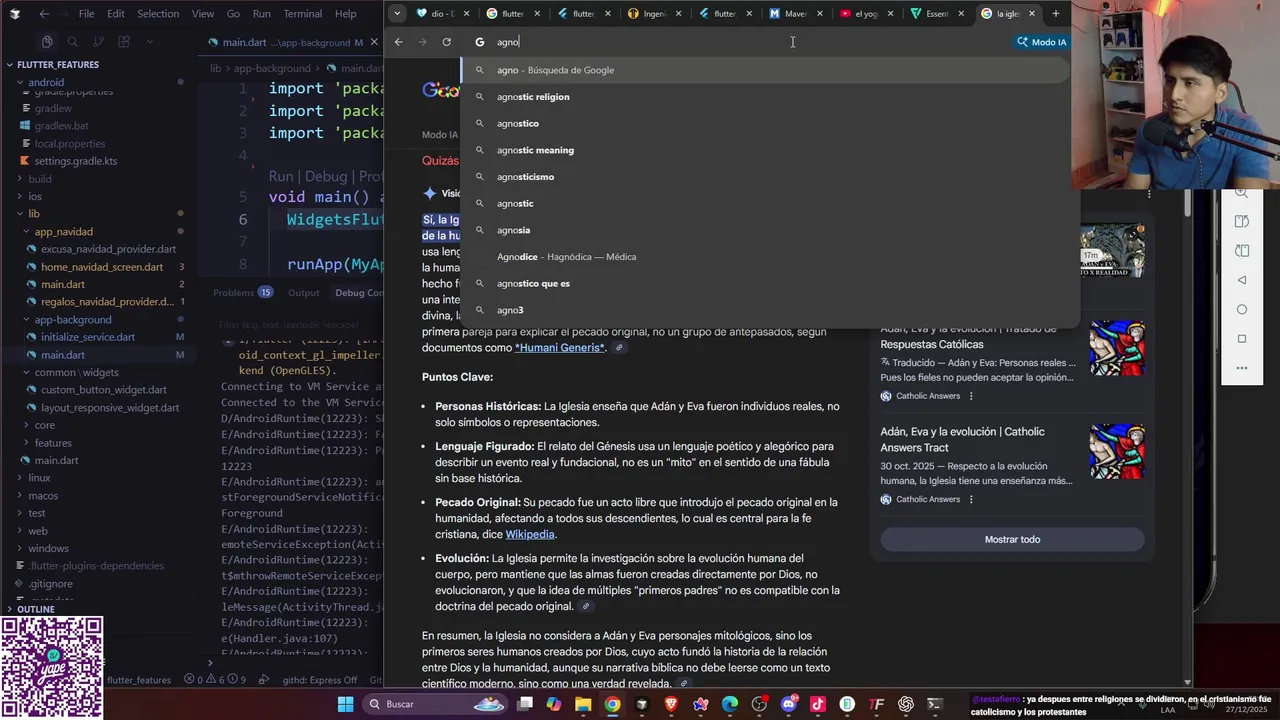Viewport: 1280px width, 720px height.
Task: Open Brave browser from taskbar
Action: (x=671, y=704)
